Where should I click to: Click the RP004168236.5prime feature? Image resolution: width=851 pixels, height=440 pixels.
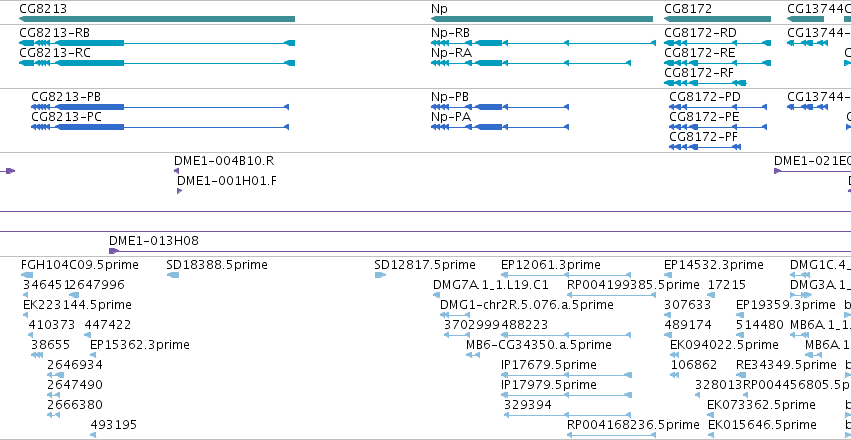pyautogui.click(x=612, y=435)
